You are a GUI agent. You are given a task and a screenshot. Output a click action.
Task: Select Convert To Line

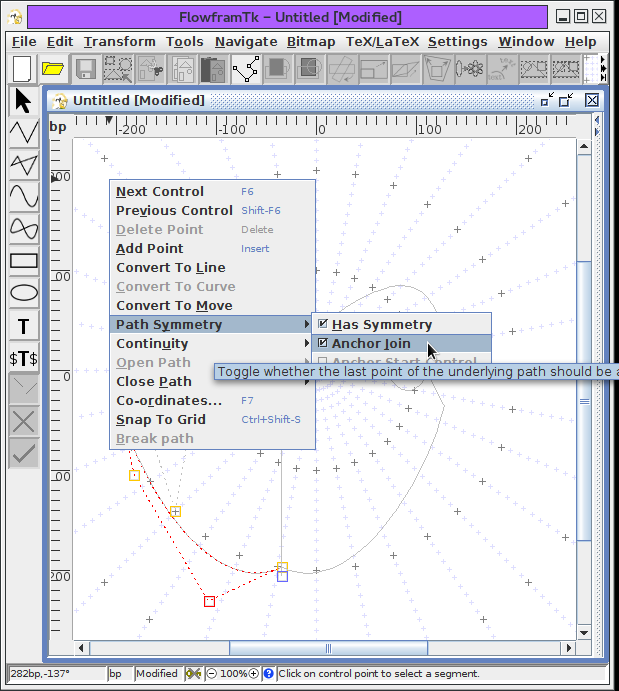213,267
